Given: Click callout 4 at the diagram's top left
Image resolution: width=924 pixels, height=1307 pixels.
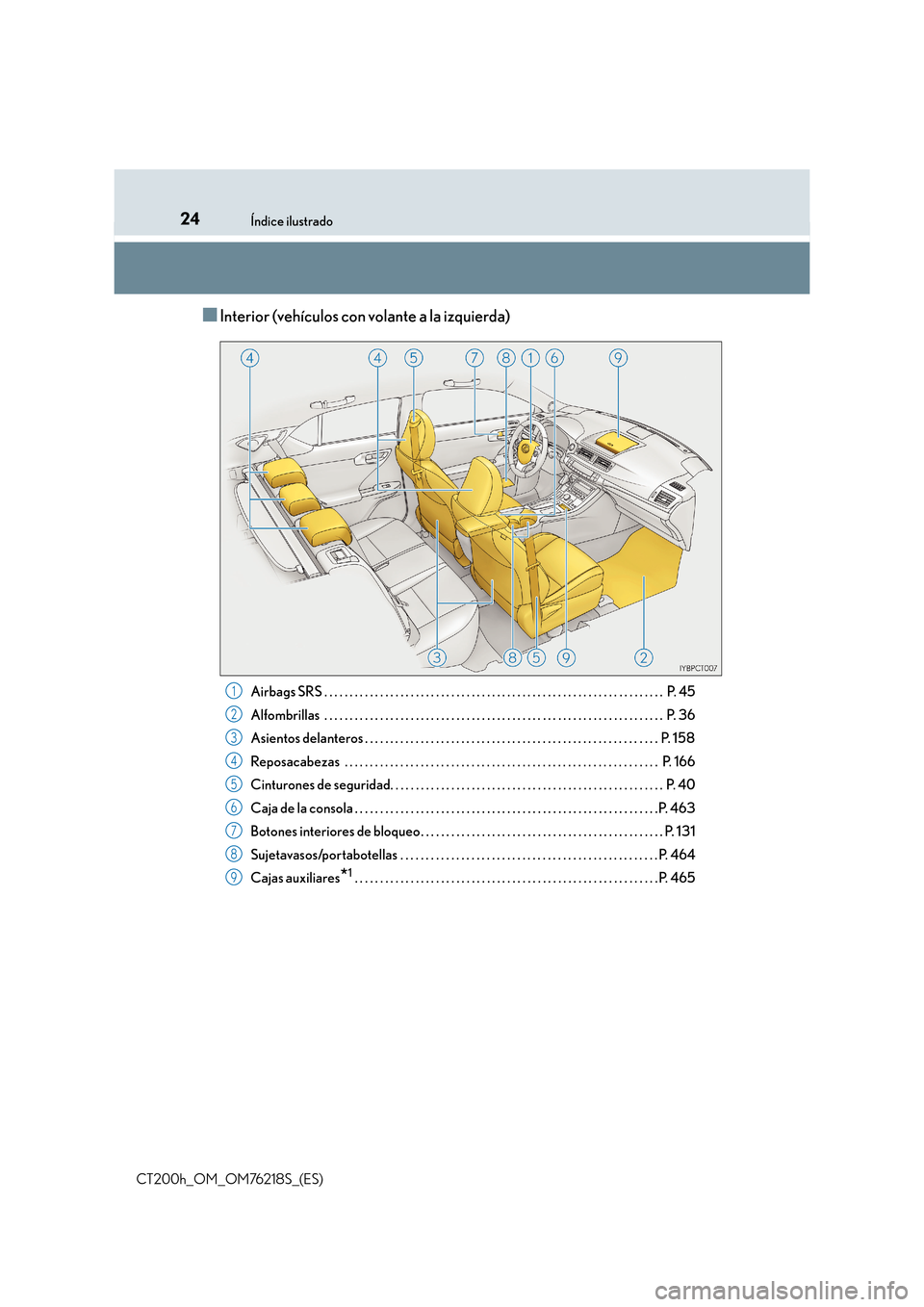Looking at the screenshot, I should 250,358.
